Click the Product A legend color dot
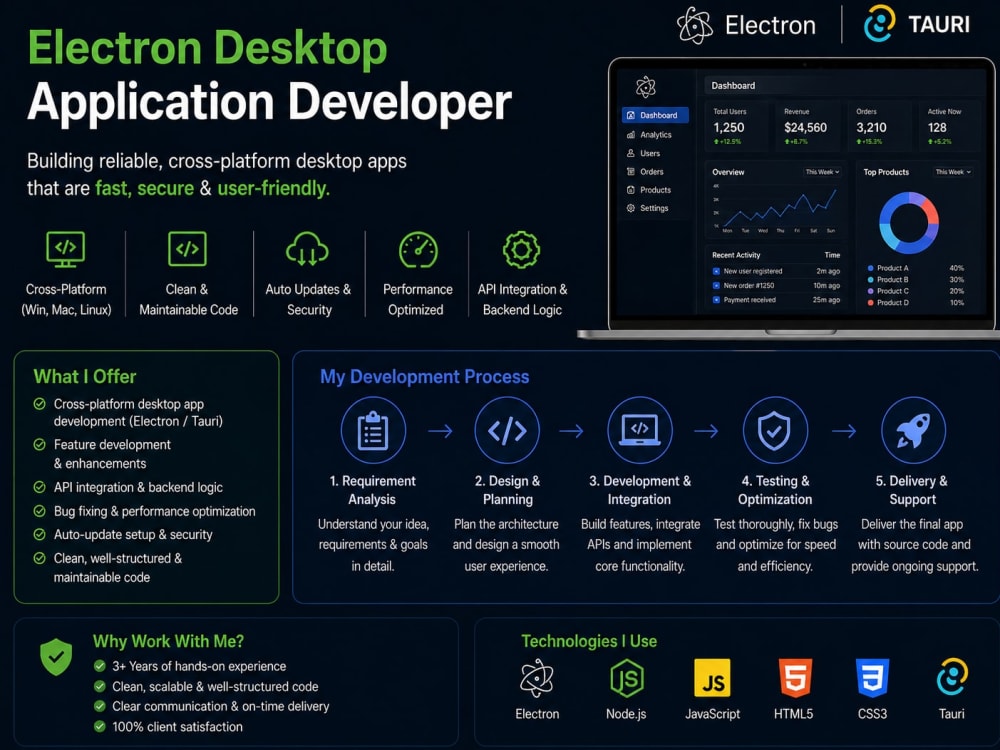This screenshot has height=750, width=1000. (871, 268)
